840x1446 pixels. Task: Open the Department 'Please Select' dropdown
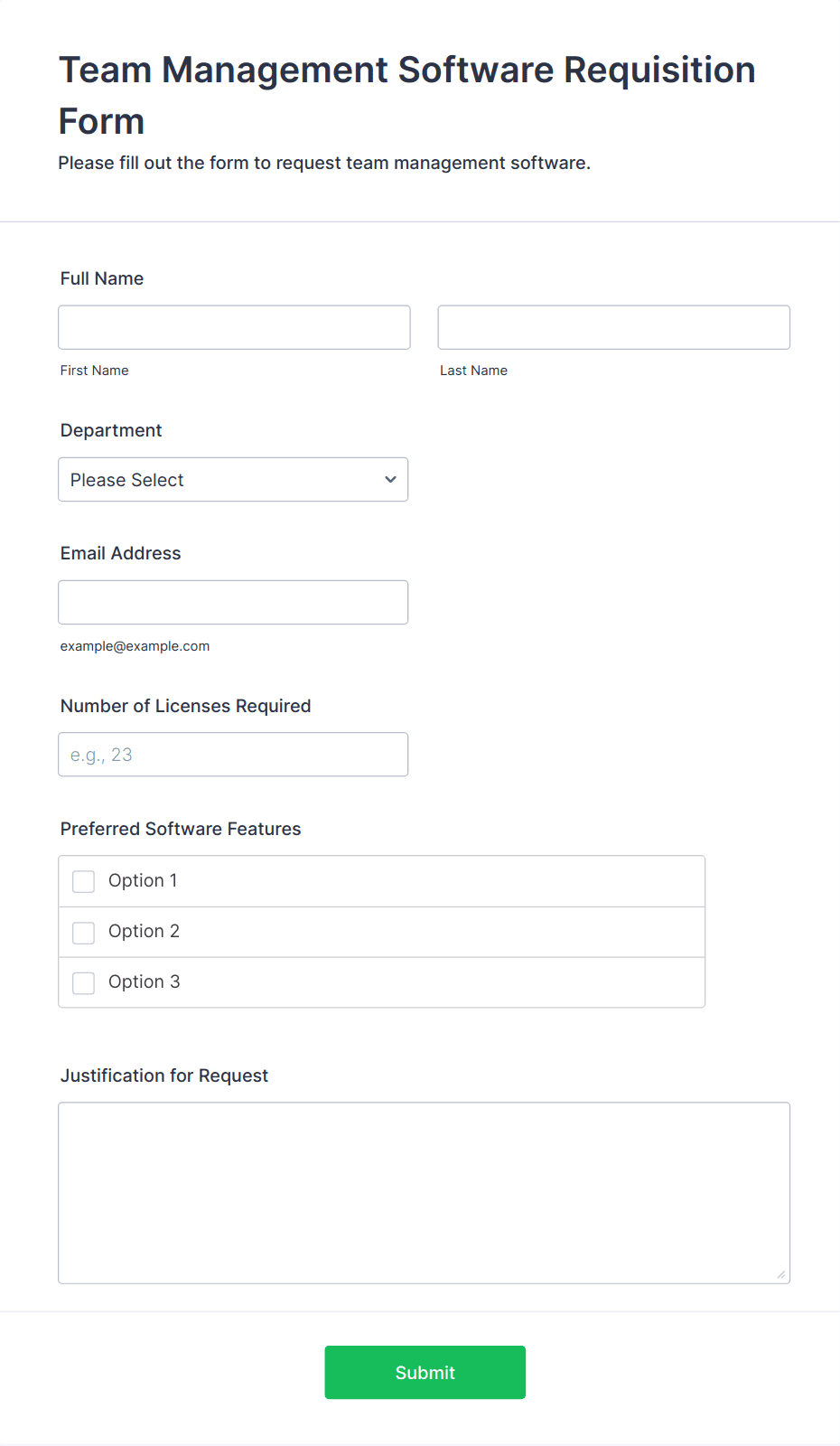pos(233,480)
